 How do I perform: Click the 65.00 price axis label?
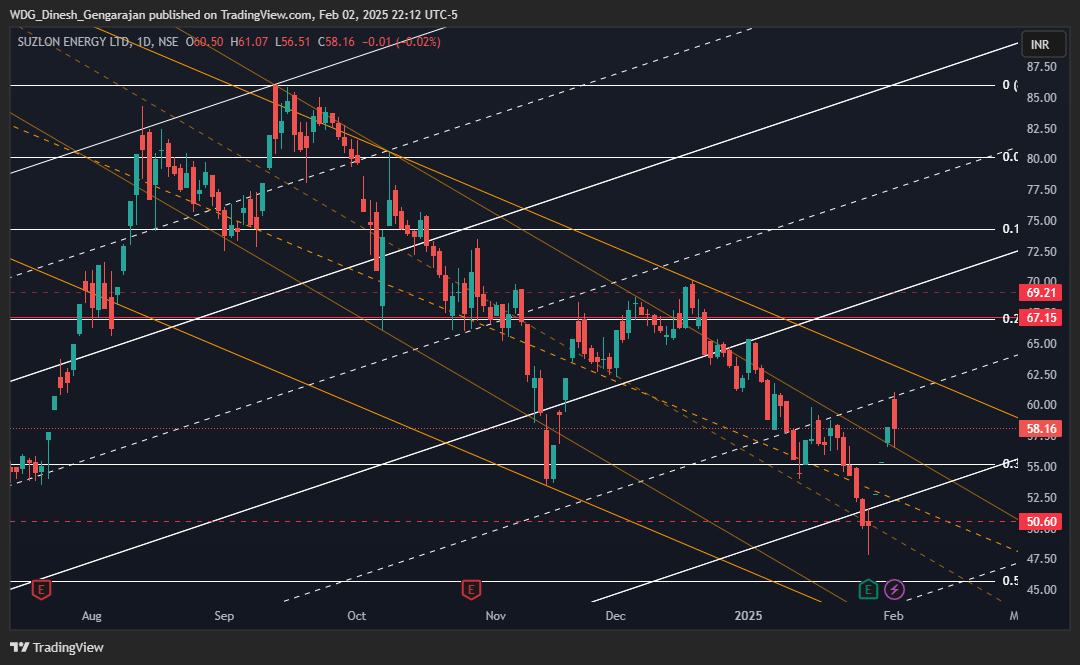pyautogui.click(x=1041, y=343)
